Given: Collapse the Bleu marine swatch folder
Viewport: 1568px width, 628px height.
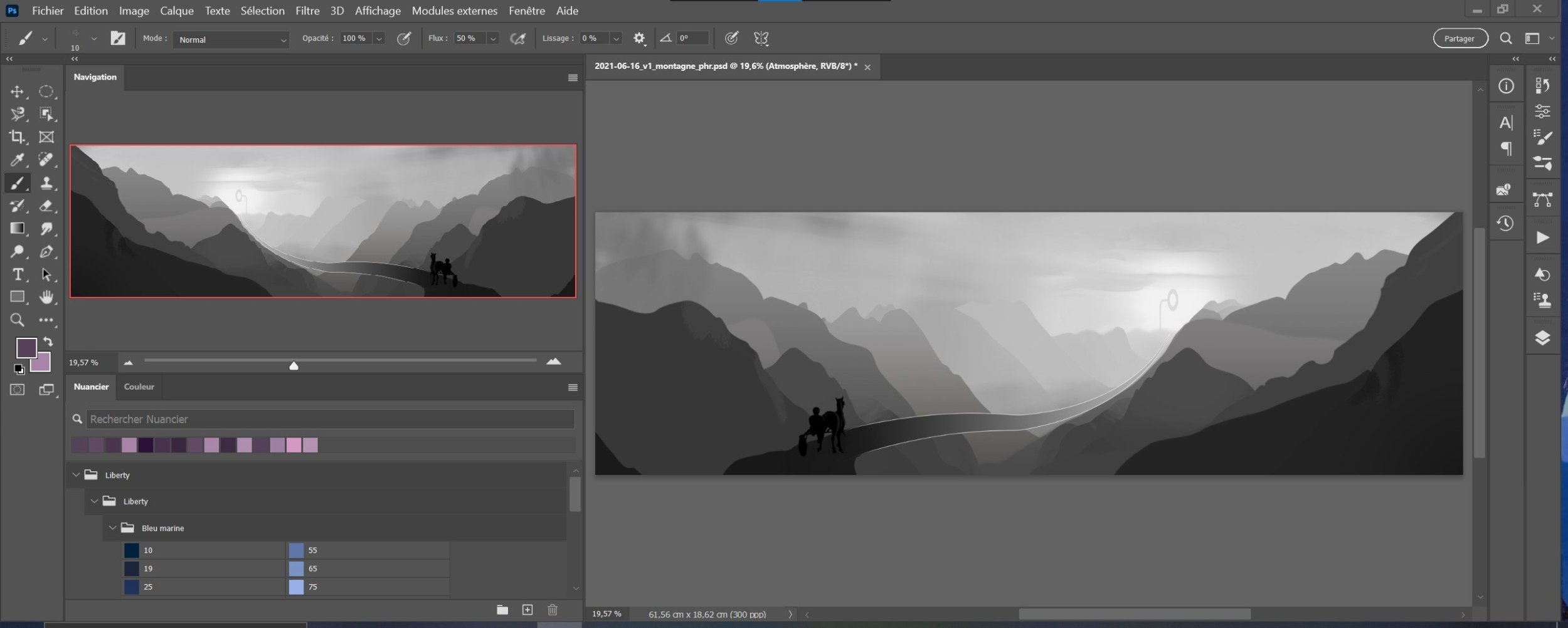Looking at the screenshot, I should pyautogui.click(x=113, y=528).
